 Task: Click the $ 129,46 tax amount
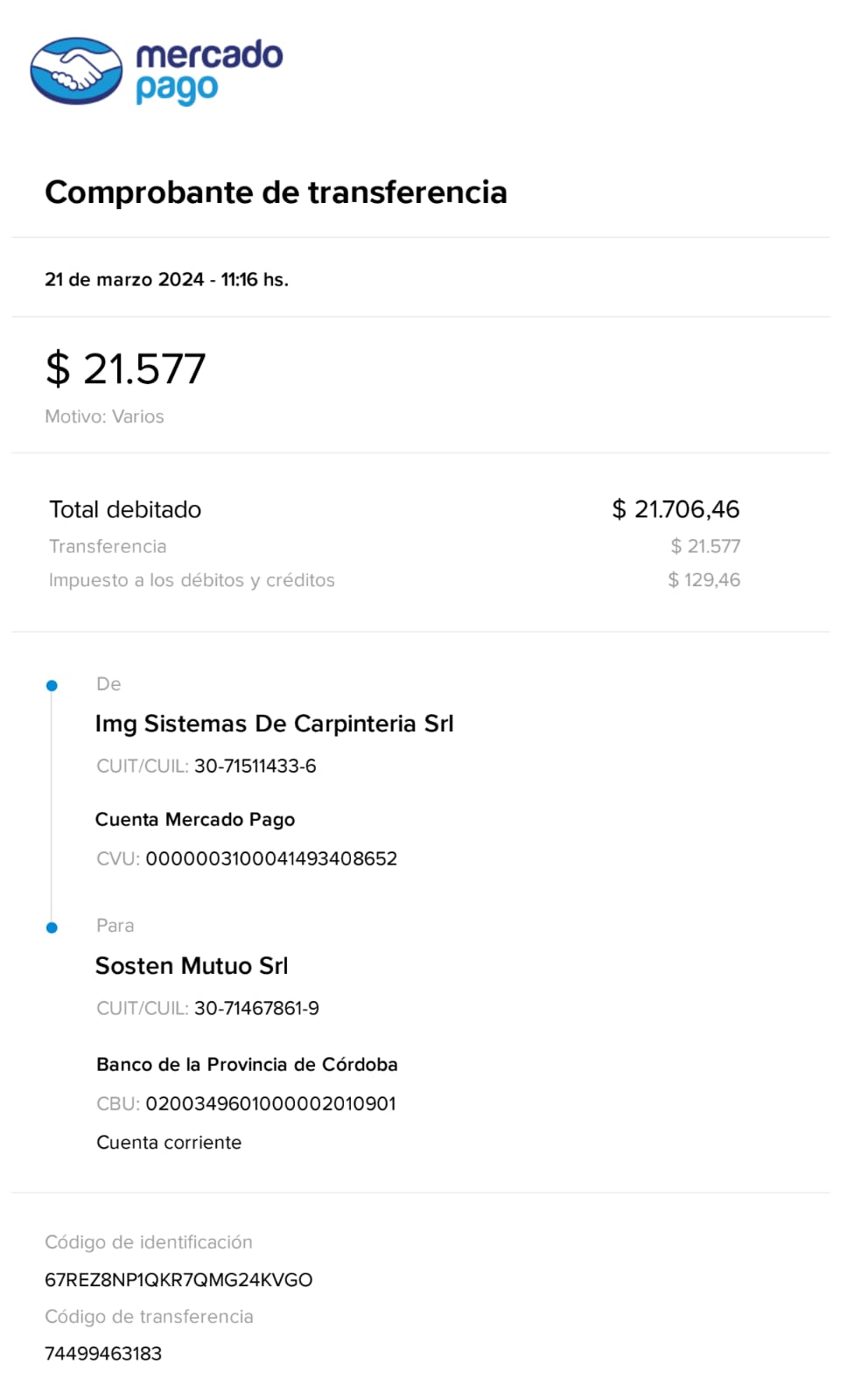coord(704,580)
